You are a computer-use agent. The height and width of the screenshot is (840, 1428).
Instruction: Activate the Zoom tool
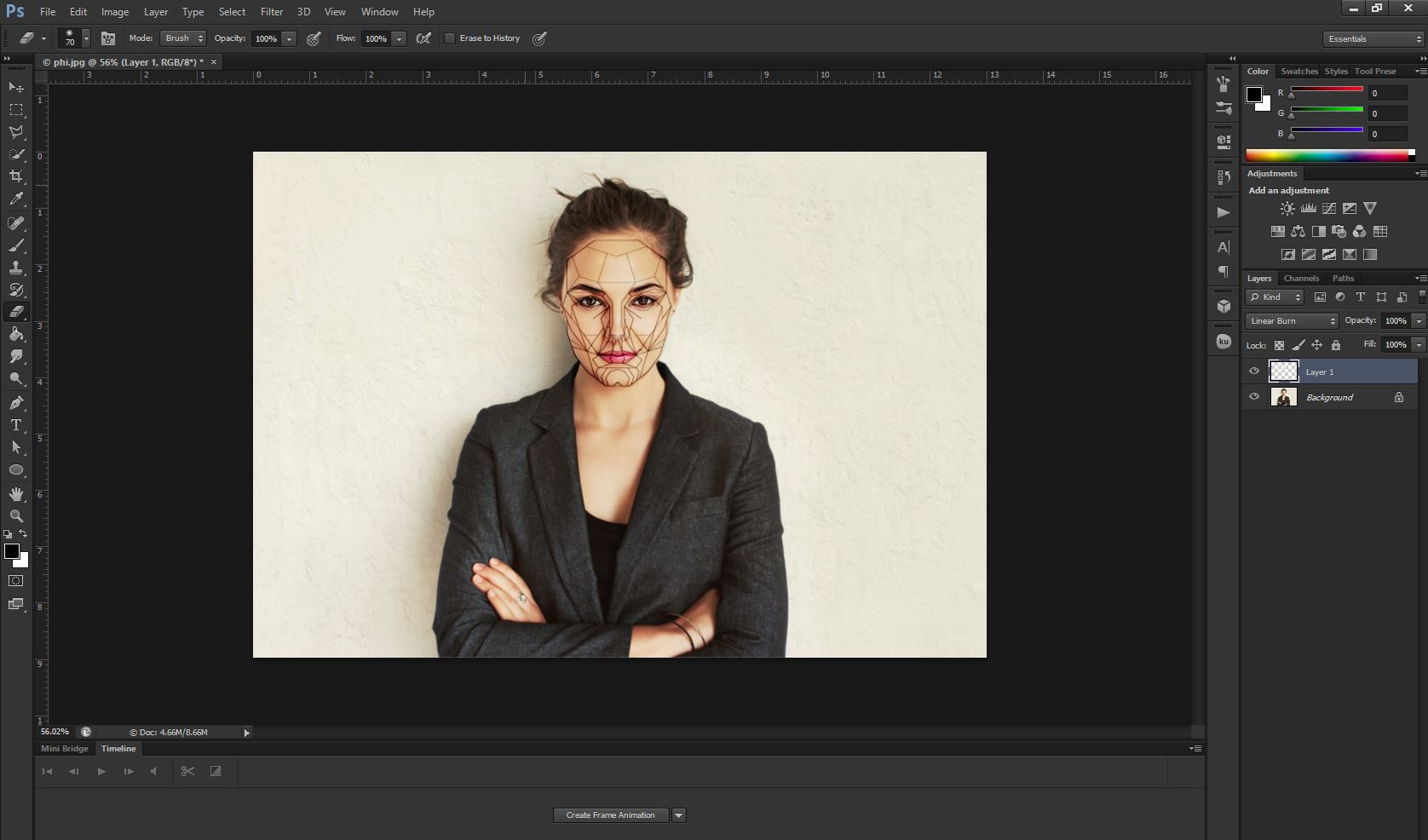tap(15, 515)
